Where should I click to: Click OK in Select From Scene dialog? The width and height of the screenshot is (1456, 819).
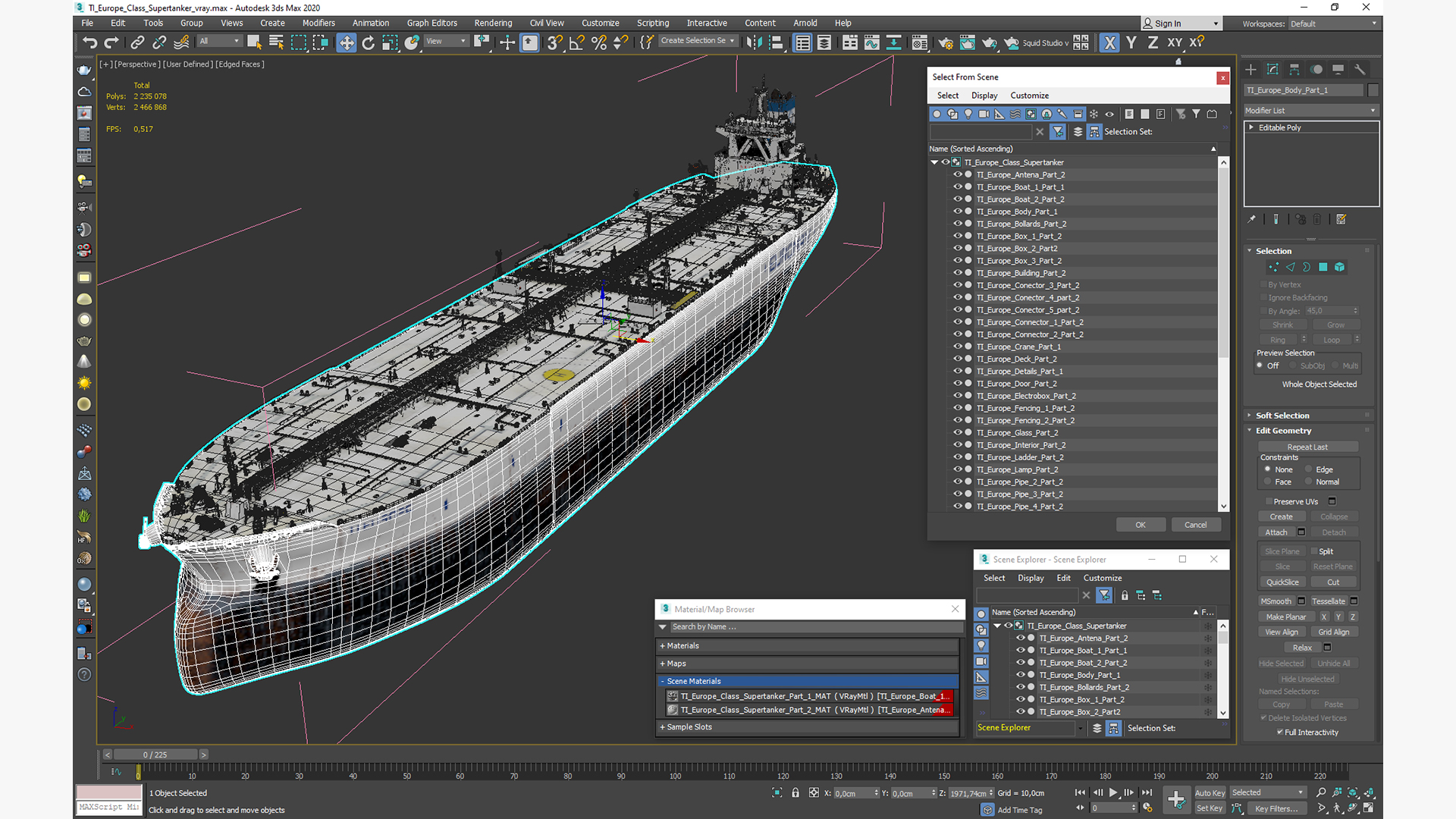(1140, 525)
